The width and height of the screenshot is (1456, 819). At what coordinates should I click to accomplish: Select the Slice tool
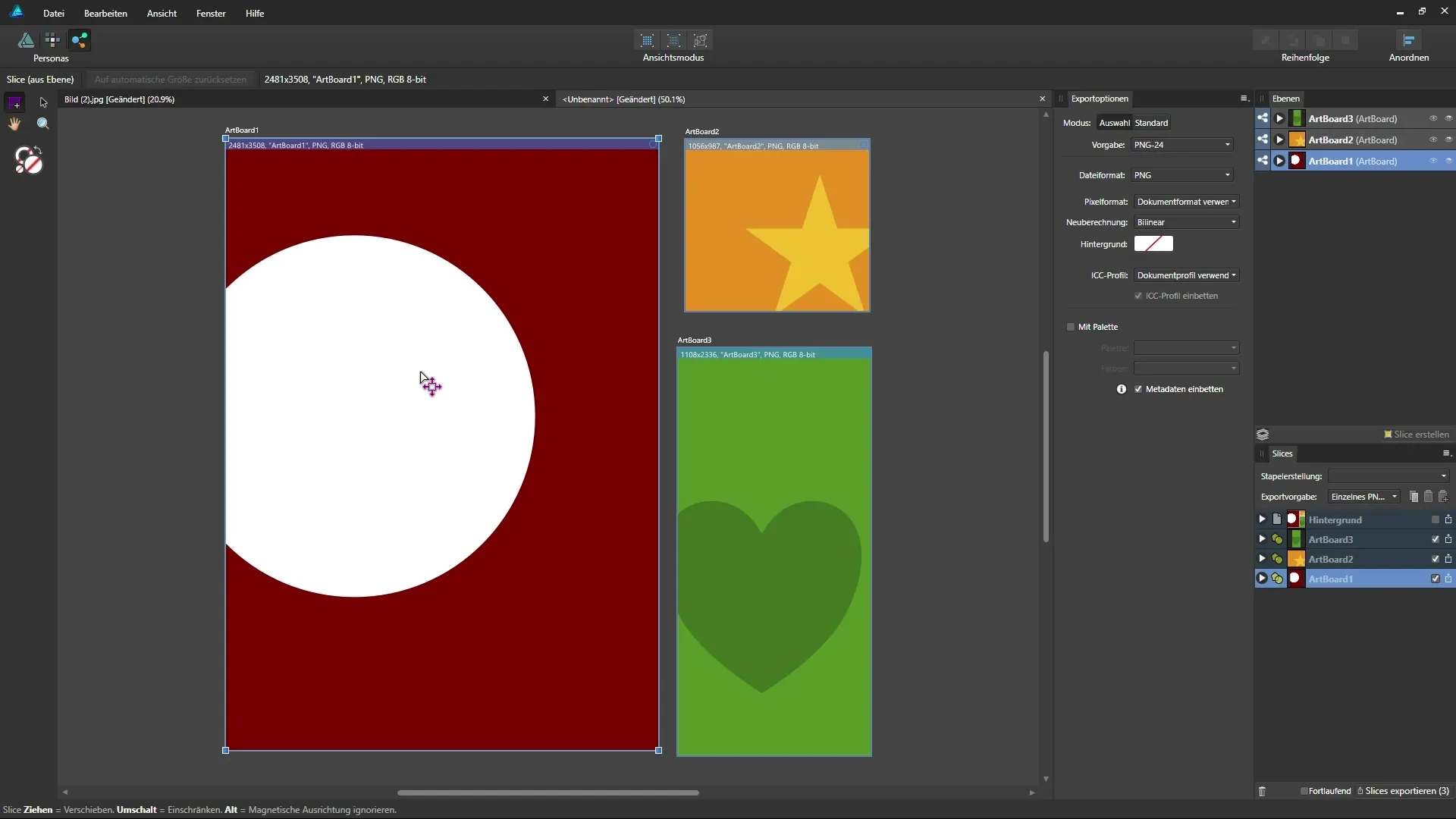click(14, 102)
